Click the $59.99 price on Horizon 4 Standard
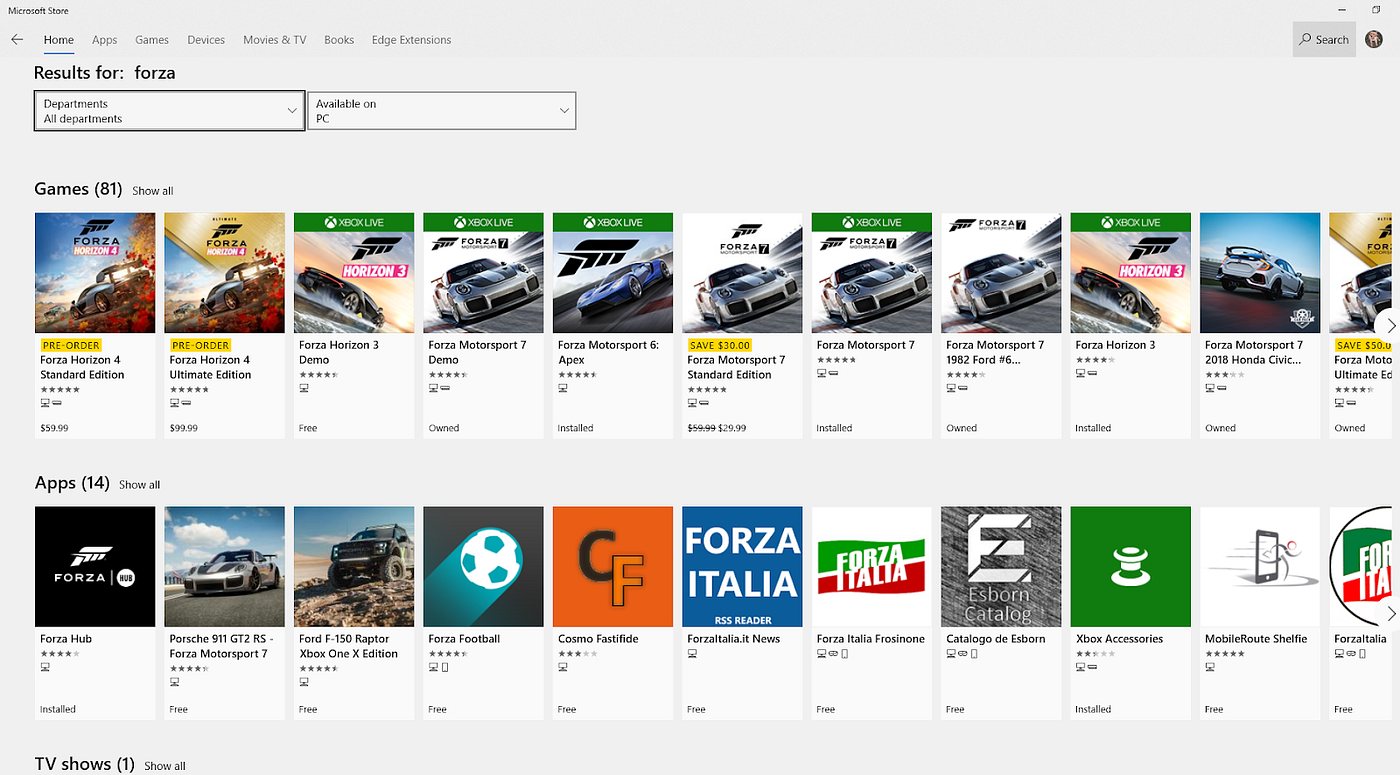 [x=54, y=428]
